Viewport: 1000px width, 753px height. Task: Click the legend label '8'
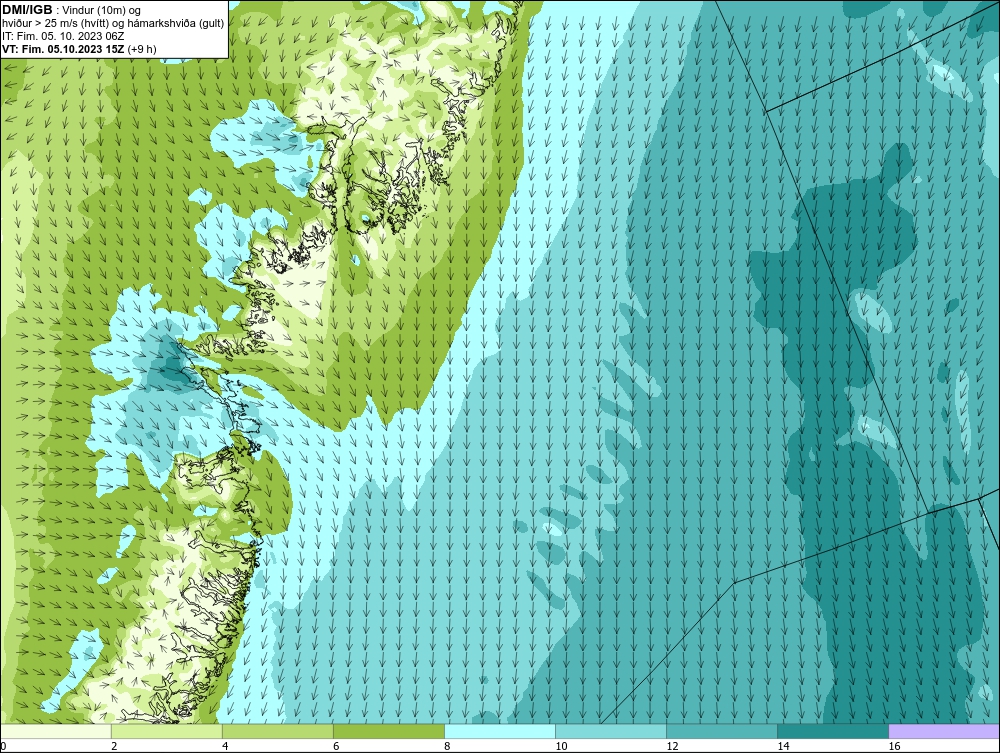click(x=447, y=746)
